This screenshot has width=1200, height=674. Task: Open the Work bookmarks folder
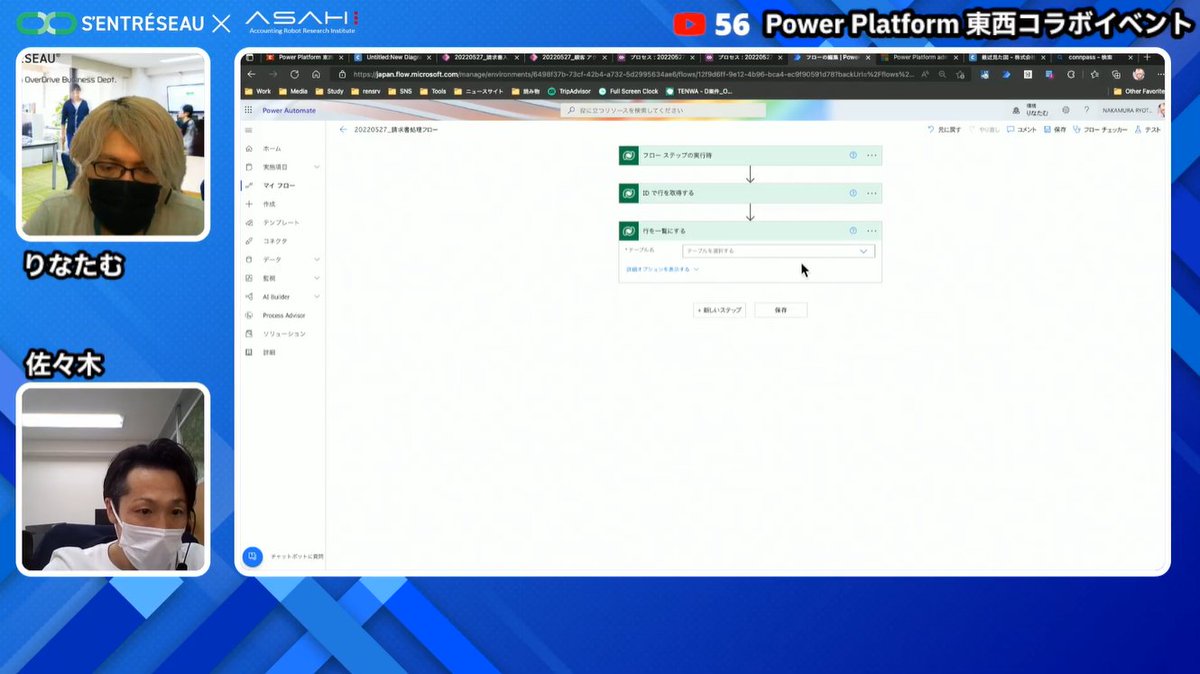coord(258,91)
